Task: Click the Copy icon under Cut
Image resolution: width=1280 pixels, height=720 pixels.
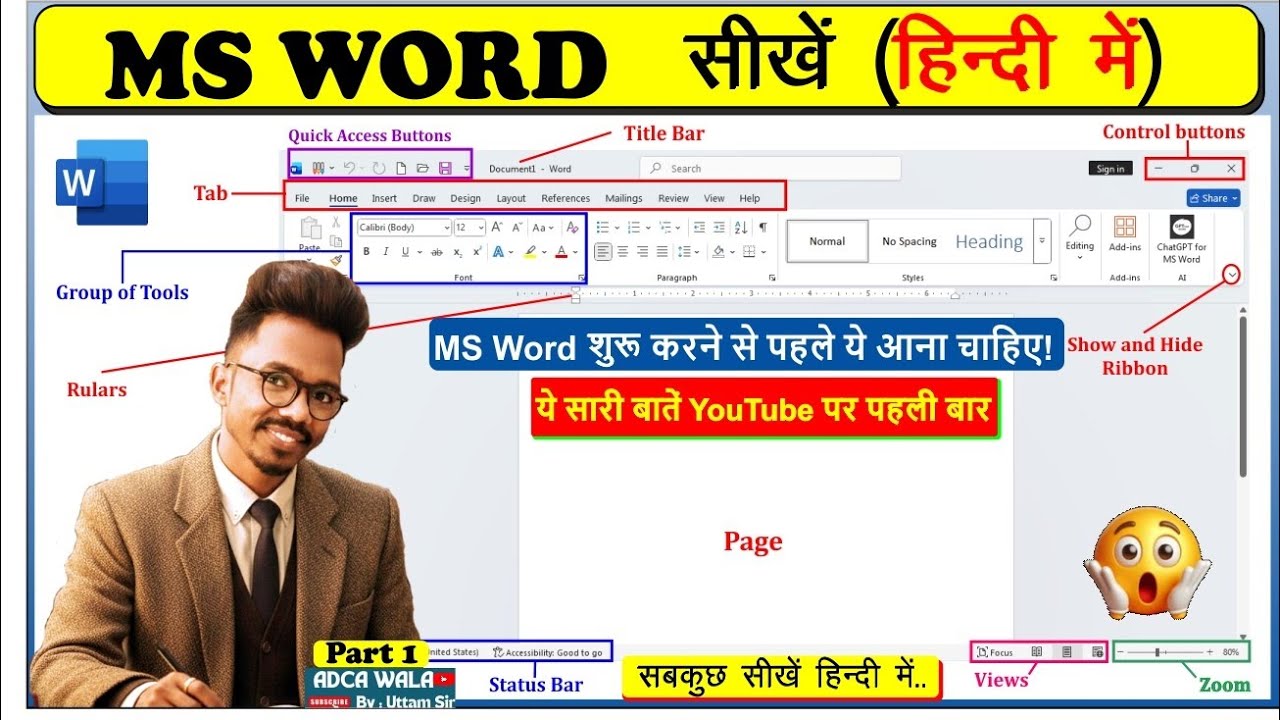Action: [x=336, y=242]
